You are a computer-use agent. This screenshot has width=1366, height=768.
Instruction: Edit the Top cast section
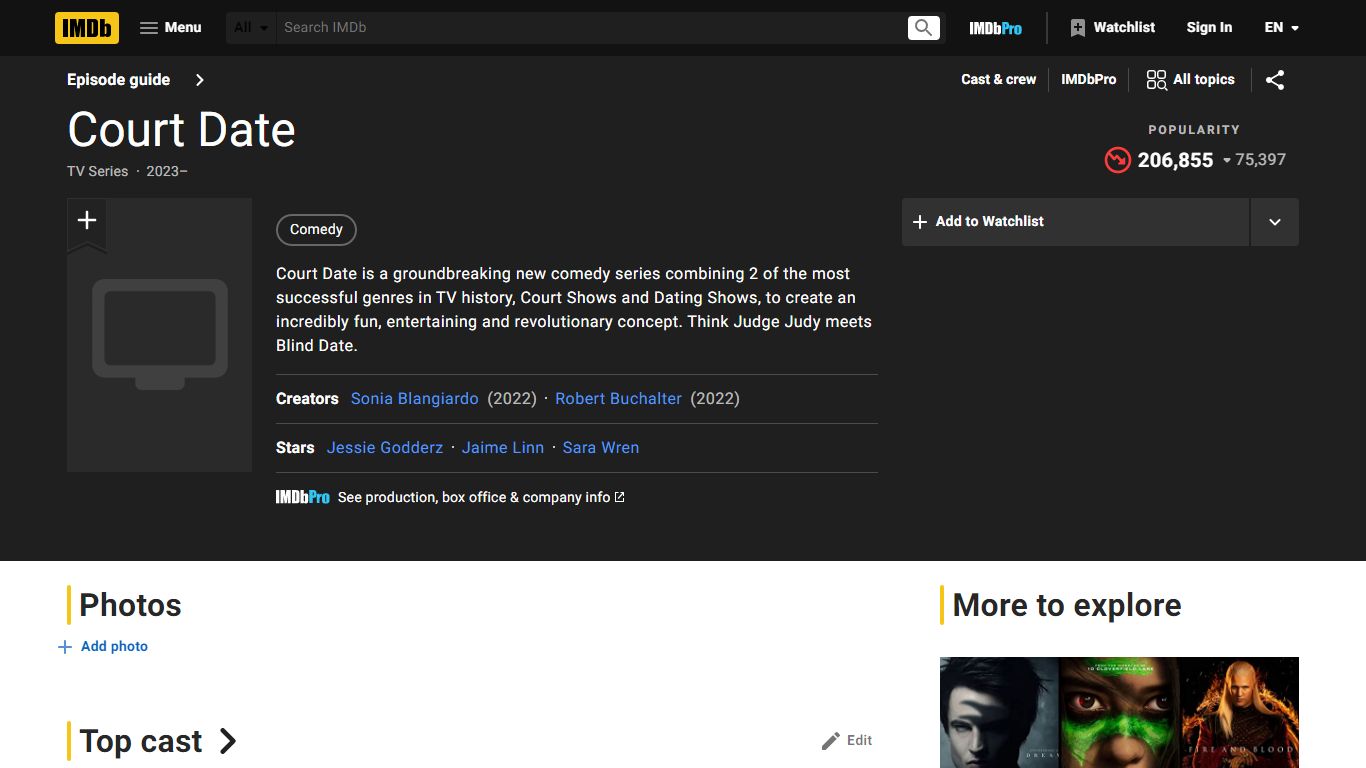(x=847, y=741)
